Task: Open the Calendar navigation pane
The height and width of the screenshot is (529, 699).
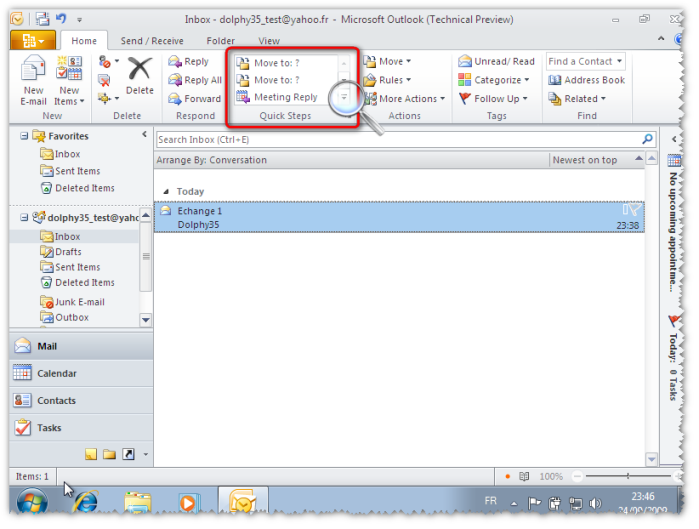Action: [x=56, y=374]
